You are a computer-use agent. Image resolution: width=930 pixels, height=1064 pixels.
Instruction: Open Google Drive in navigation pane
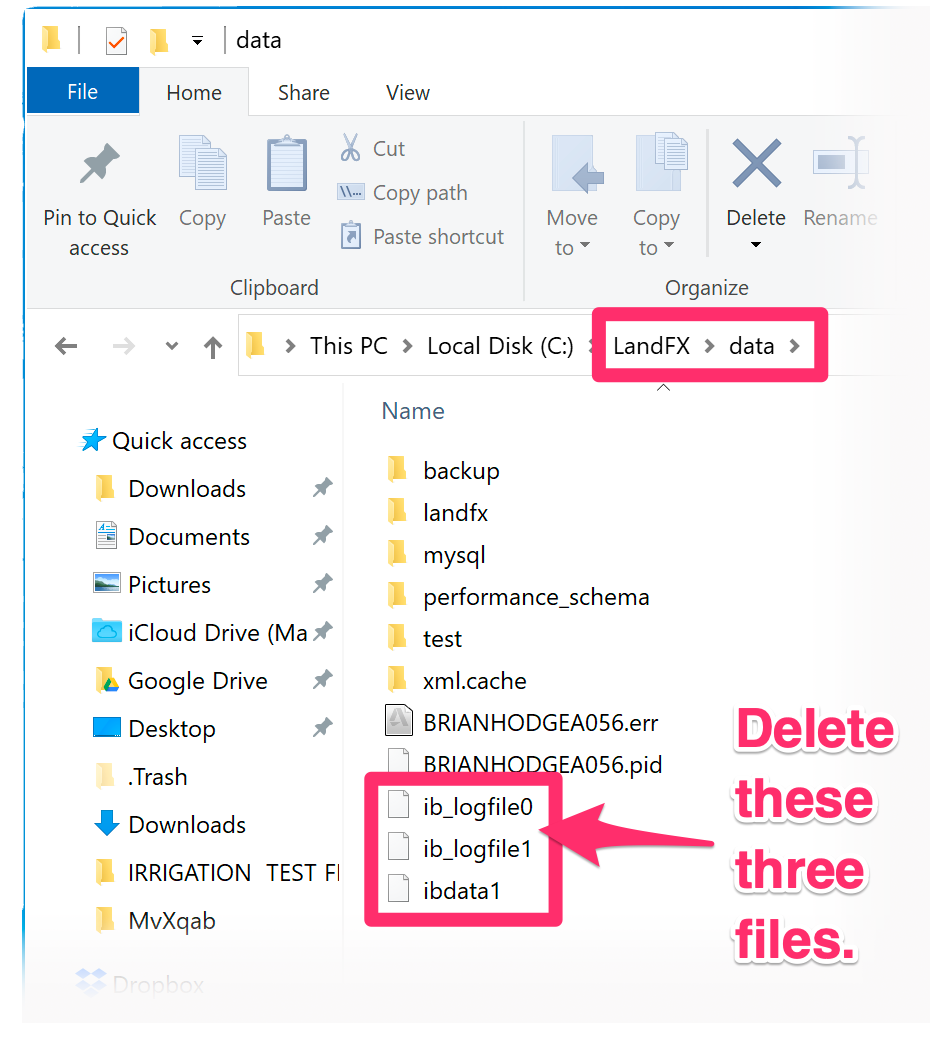pos(180,681)
